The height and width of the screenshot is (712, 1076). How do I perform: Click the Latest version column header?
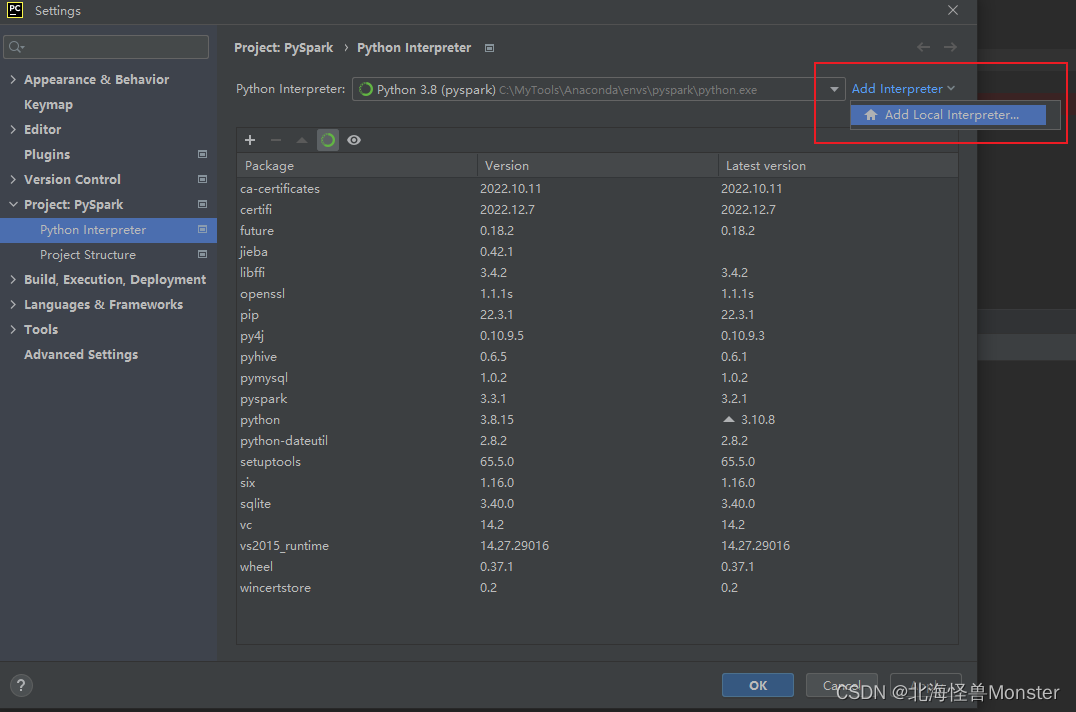pos(838,165)
